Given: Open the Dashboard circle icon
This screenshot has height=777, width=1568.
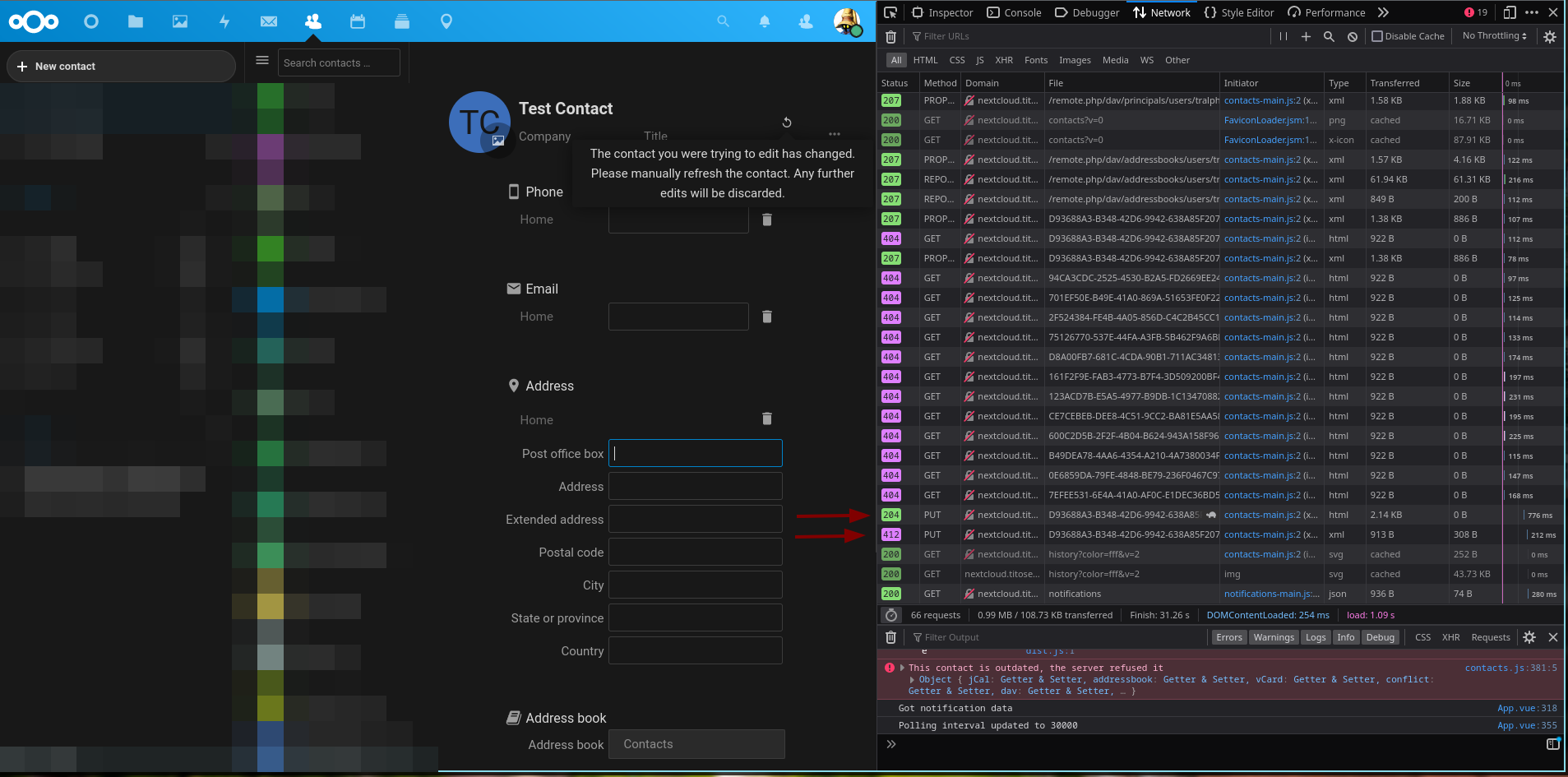Looking at the screenshot, I should [x=91, y=21].
